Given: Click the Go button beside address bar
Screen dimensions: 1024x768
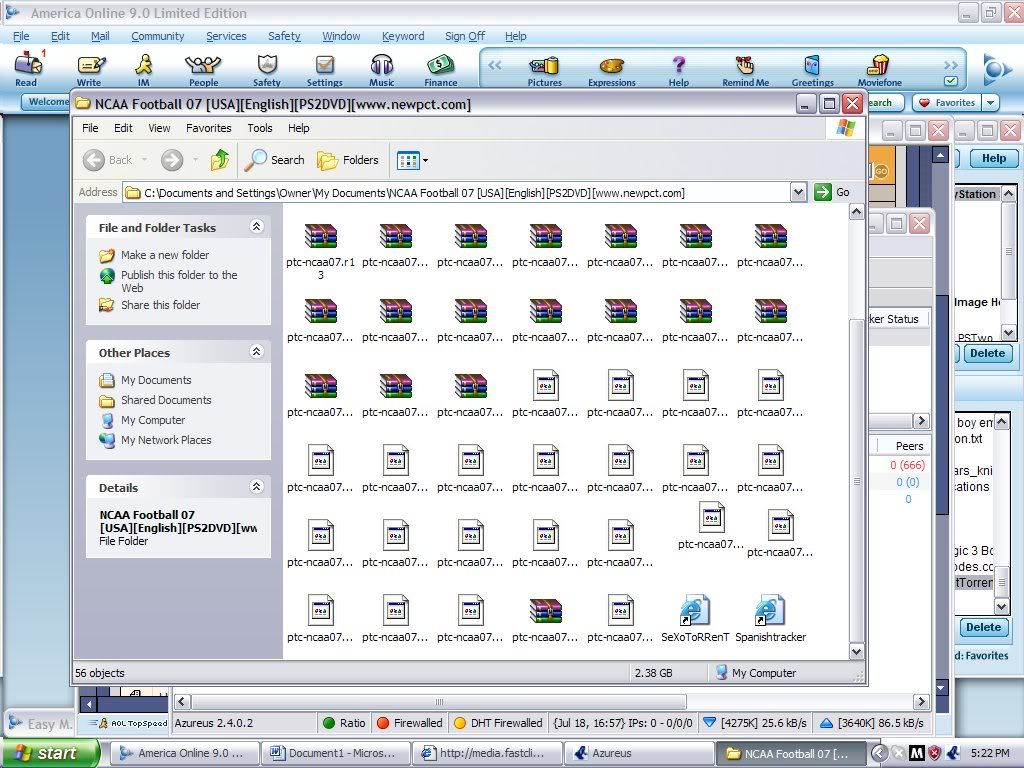Looking at the screenshot, I should 832,192.
